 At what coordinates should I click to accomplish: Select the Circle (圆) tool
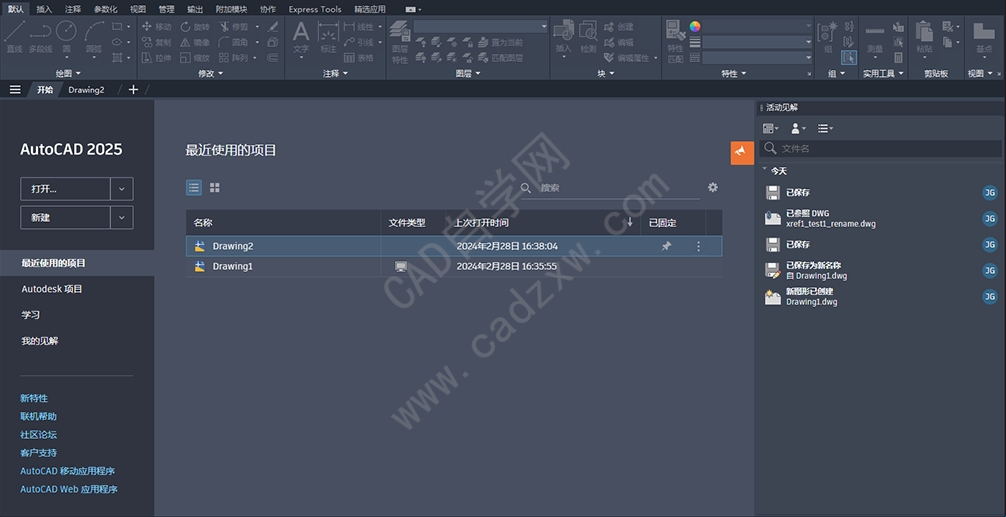click(66, 37)
